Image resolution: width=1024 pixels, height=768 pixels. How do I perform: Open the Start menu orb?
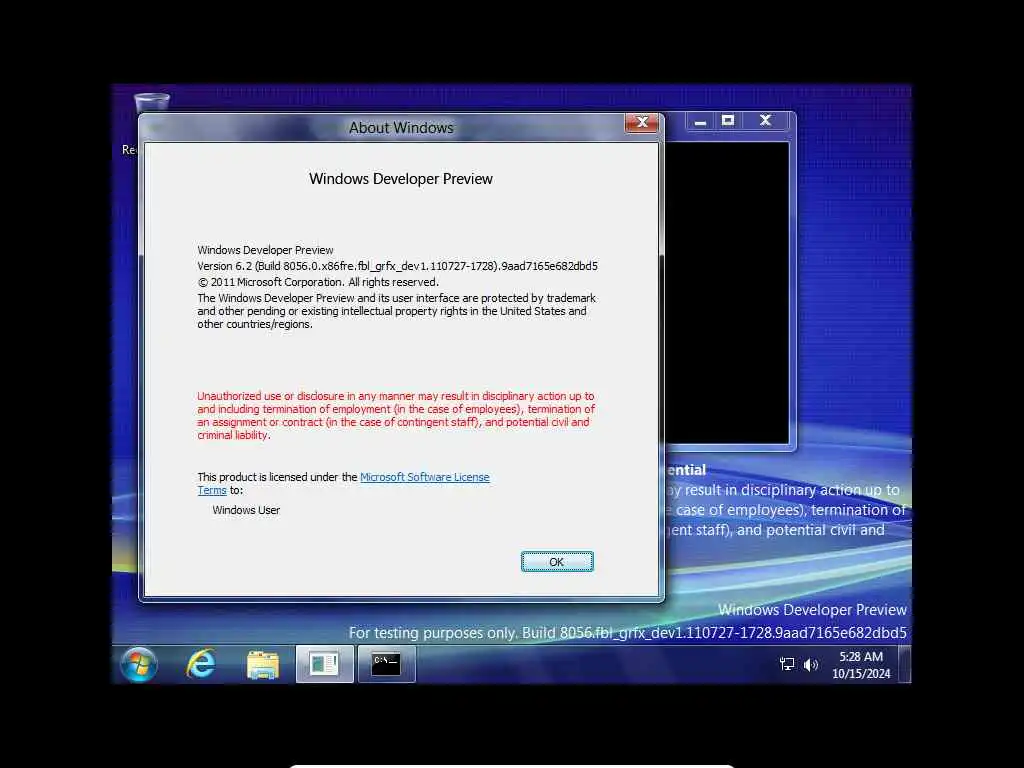pos(138,664)
